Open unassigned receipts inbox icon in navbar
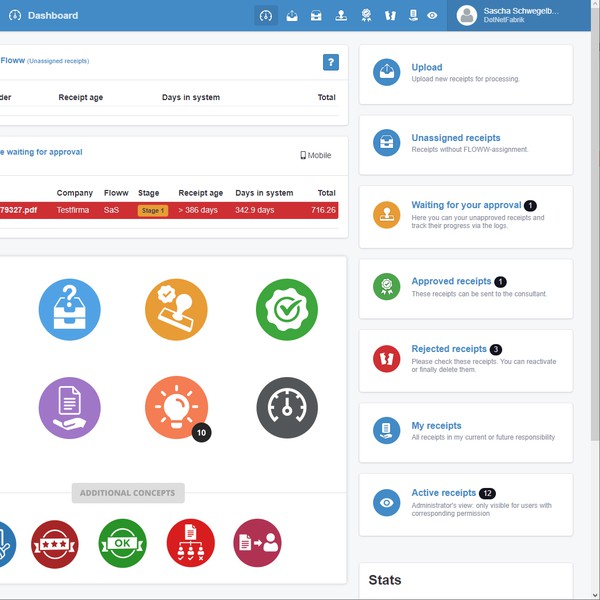600x600 pixels. (316, 16)
